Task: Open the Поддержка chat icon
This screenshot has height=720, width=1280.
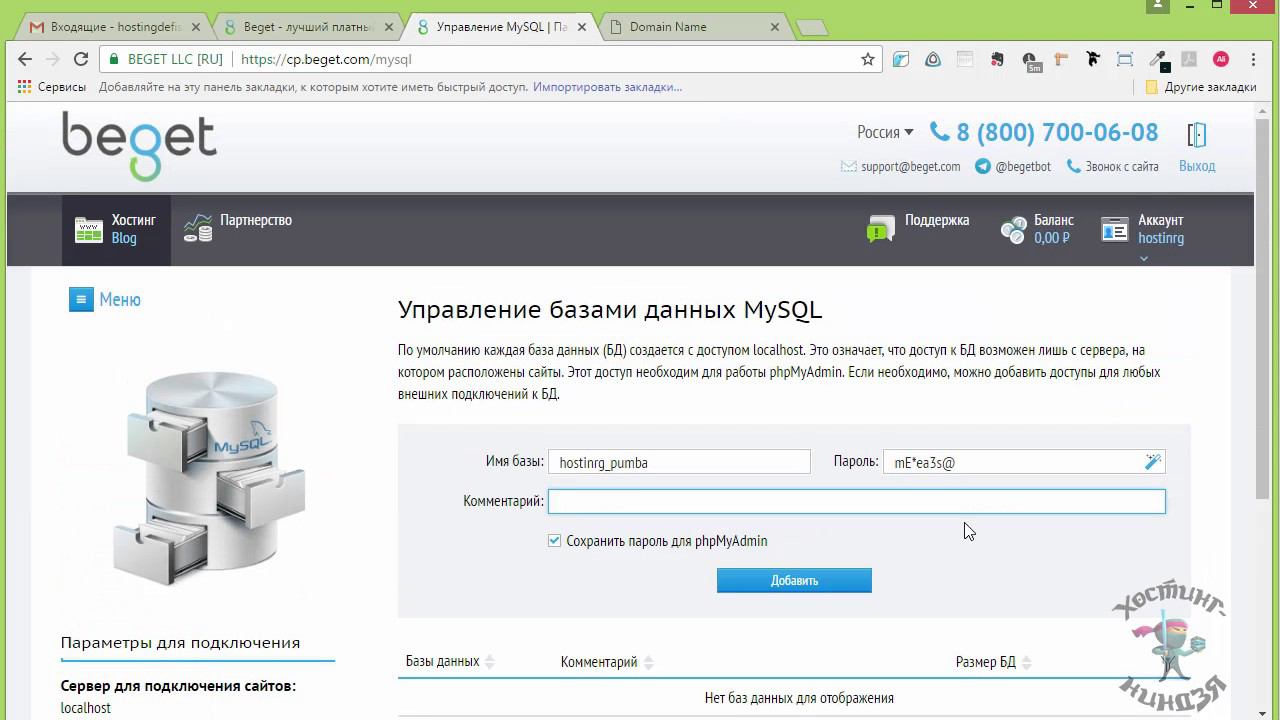Action: click(x=881, y=229)
